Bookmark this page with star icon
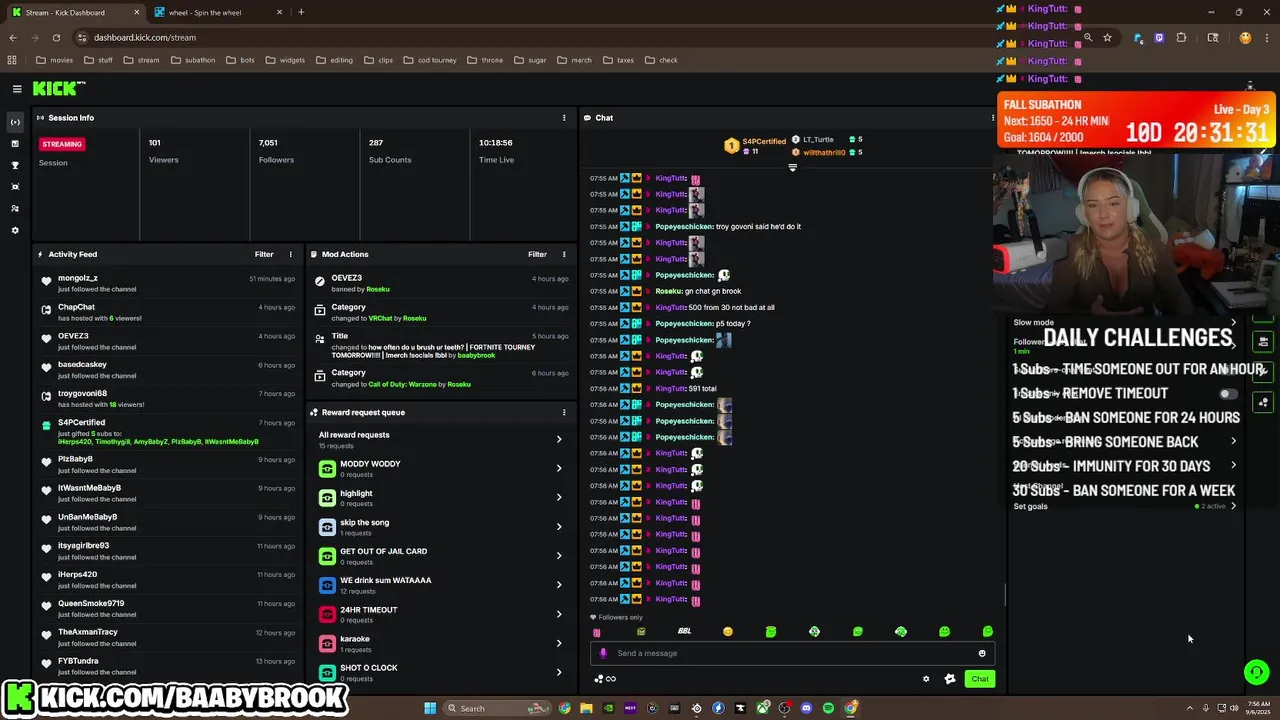Screen dimensions: 1280x720 coord(1107,37)
